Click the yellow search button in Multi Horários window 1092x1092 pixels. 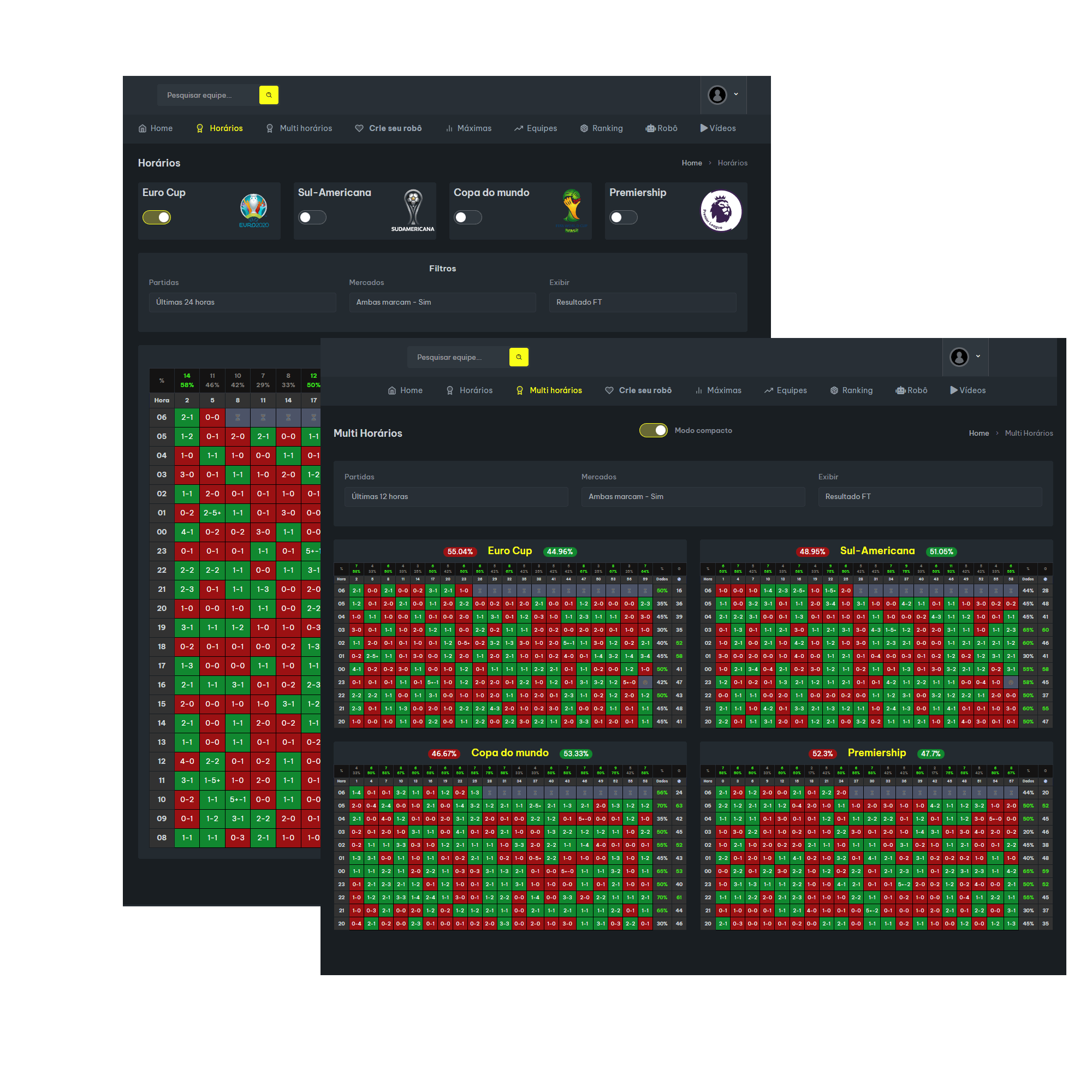(x=518, y=357)
